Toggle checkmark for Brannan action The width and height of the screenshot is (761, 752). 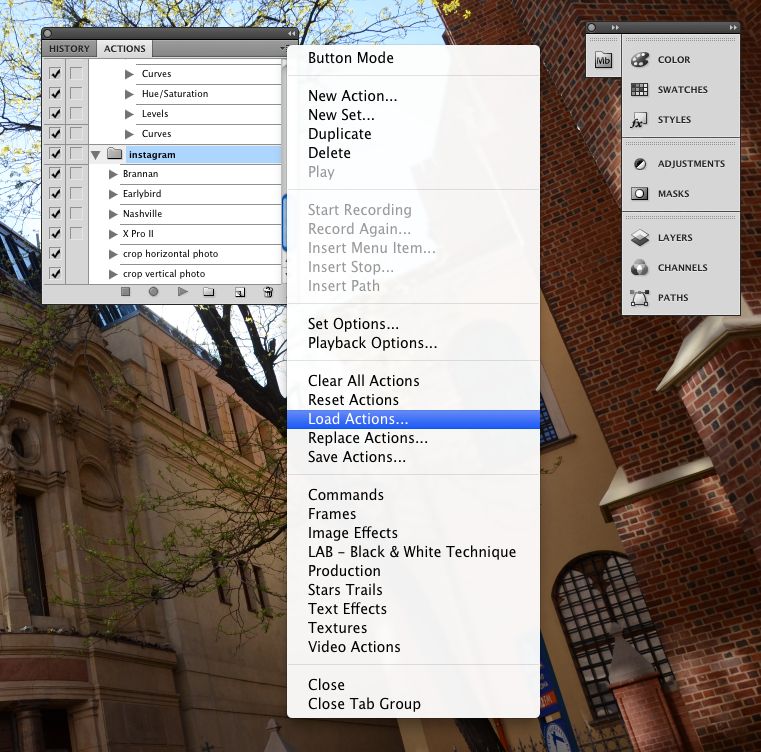click(55, 173)
